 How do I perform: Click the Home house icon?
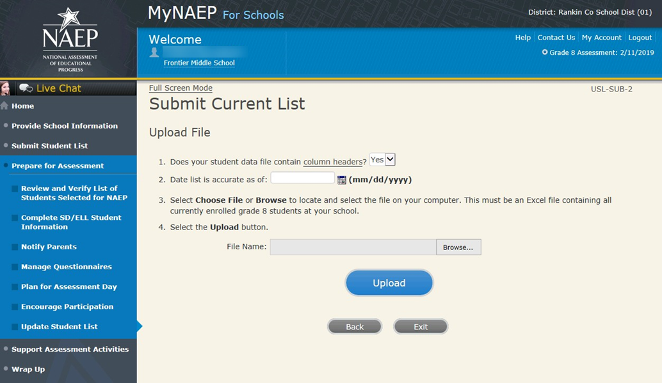5,106
